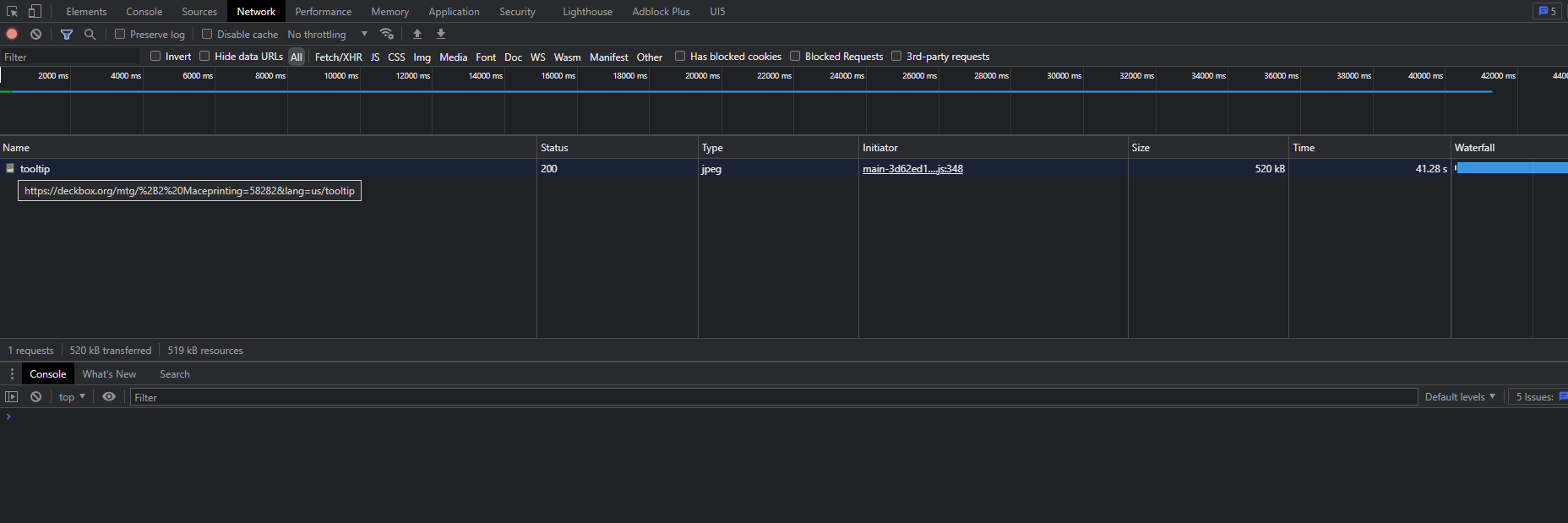Viewport: 1568px width, 523px height.
Task: Follow the main-3d62ed1 js:348 initiator link
Action: point(912,169)
